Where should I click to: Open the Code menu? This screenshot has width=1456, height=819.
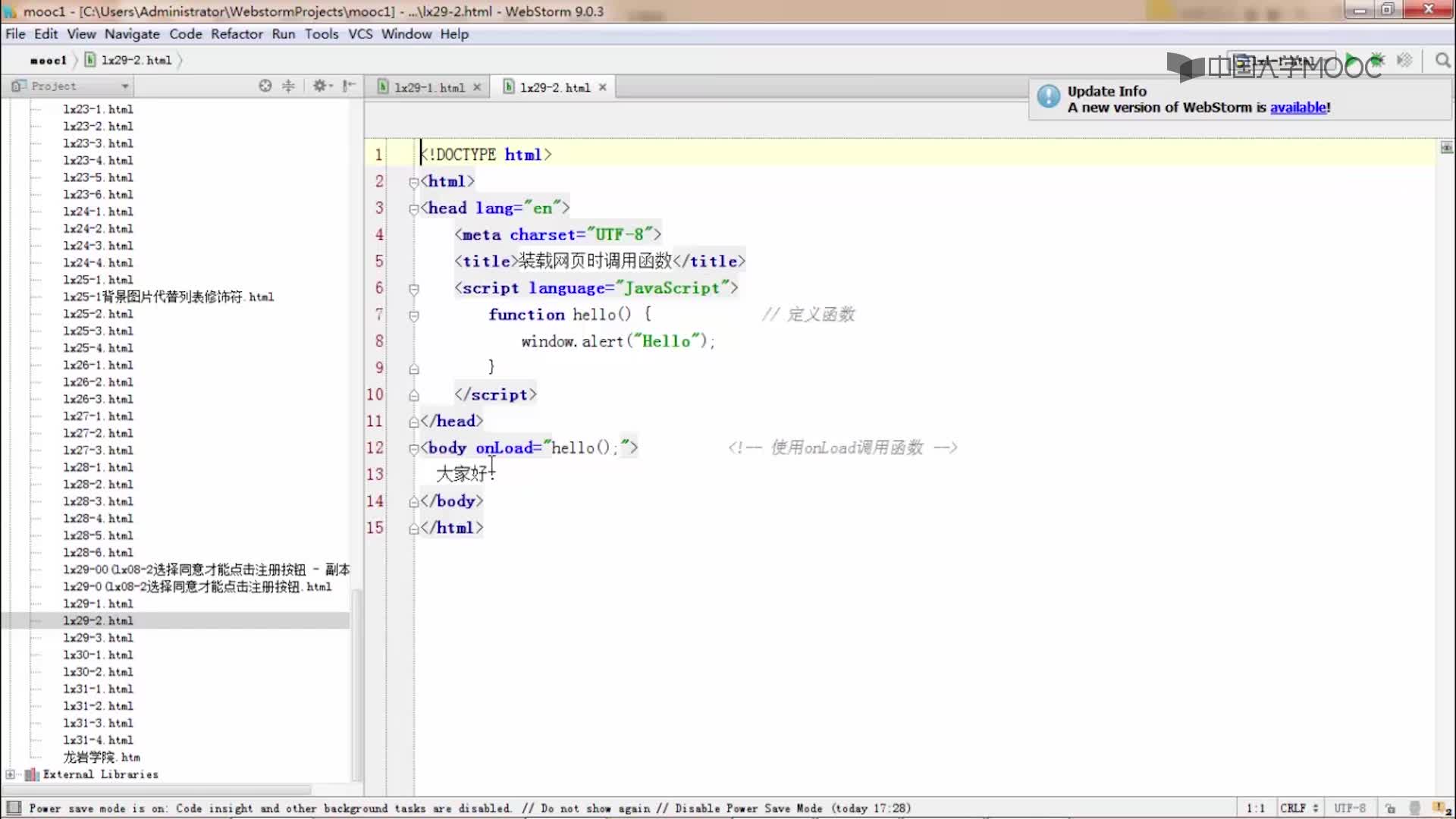coord(186,34)
